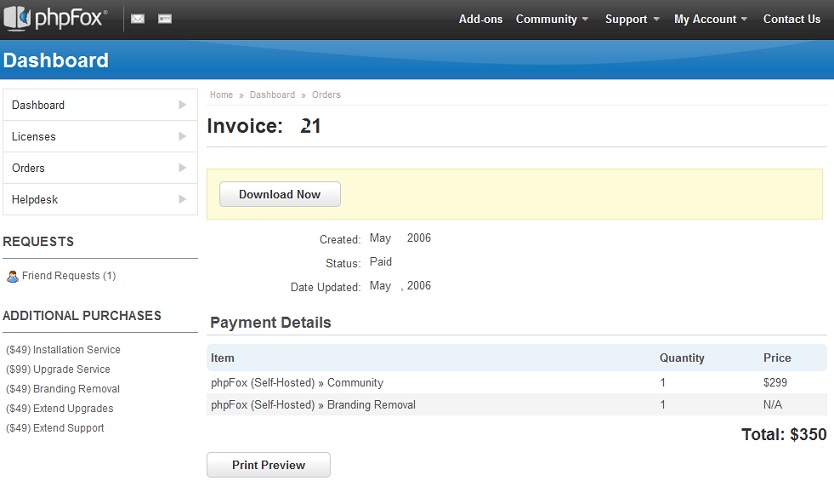Click the Paid status value

[x=381, y=262]
